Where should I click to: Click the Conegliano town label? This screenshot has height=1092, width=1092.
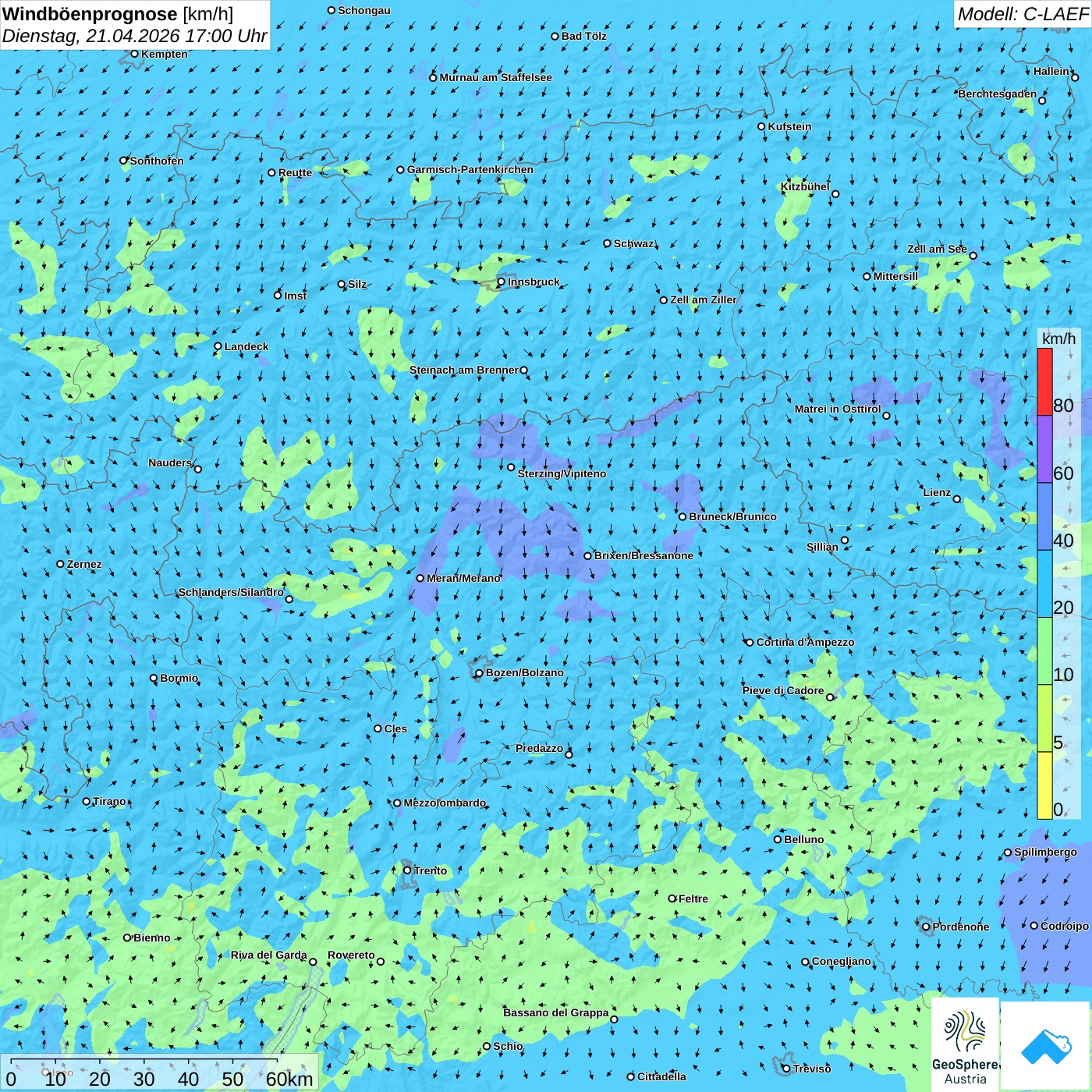(x=842, y=961)
